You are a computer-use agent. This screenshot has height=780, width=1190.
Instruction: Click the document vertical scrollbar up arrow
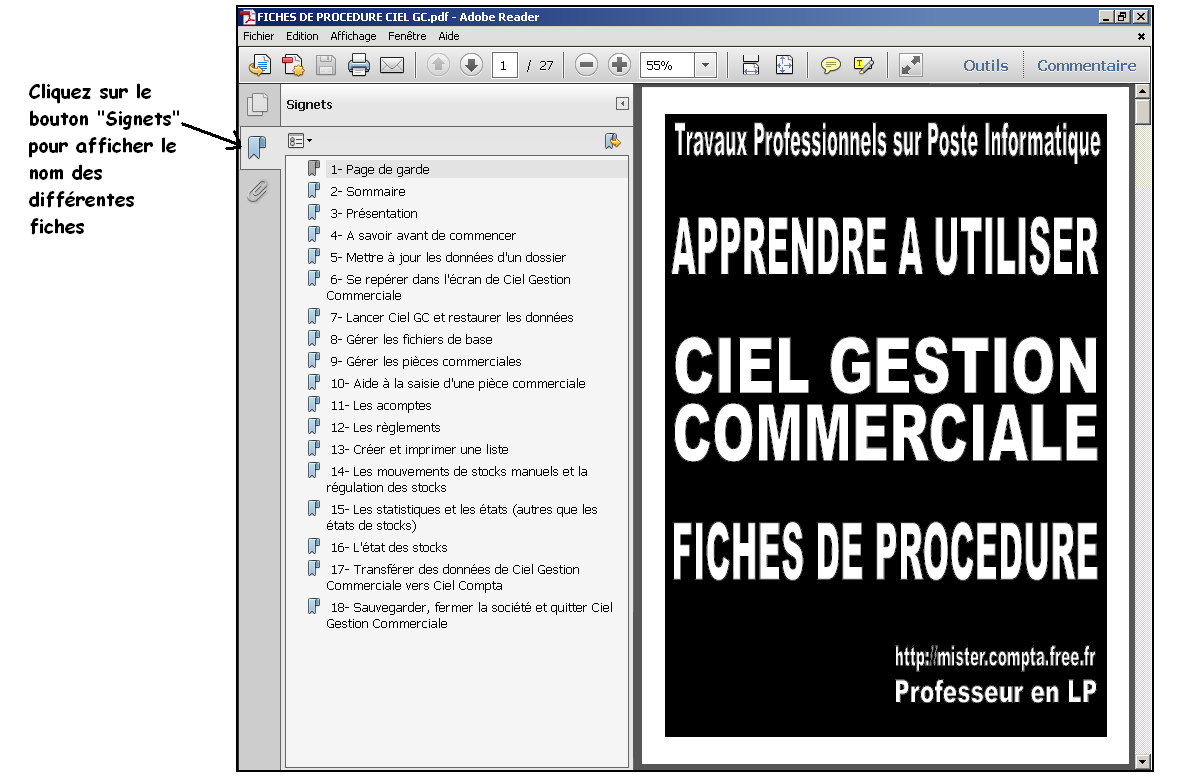click(1142, 92)
